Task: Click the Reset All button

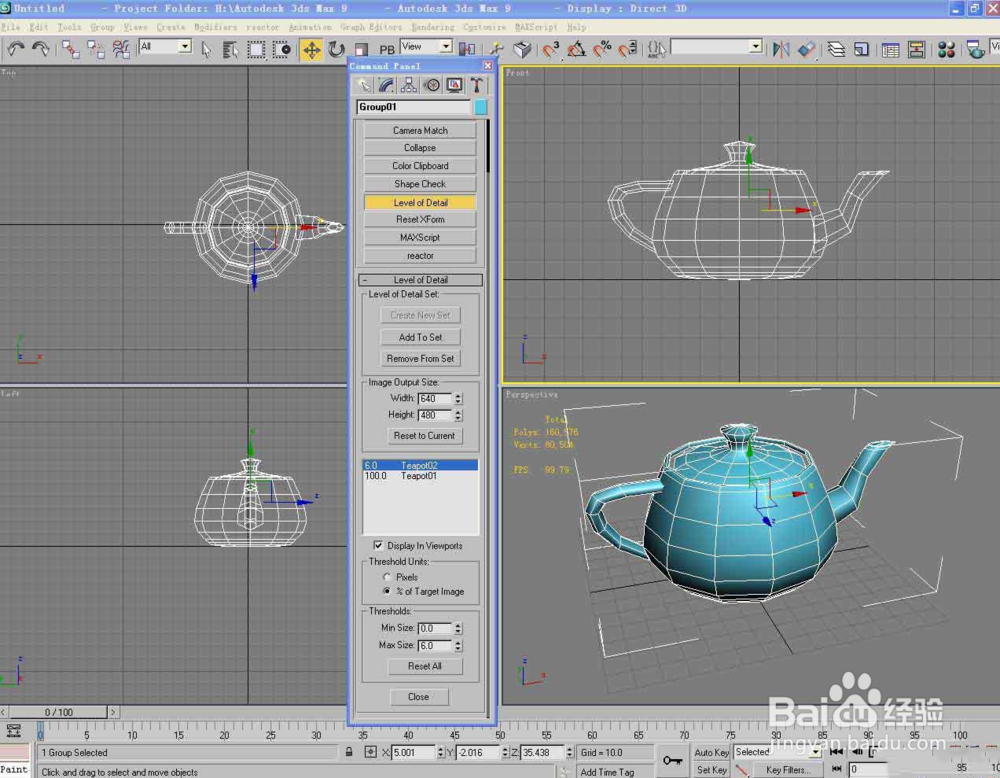Action: [x=424, y=666]
